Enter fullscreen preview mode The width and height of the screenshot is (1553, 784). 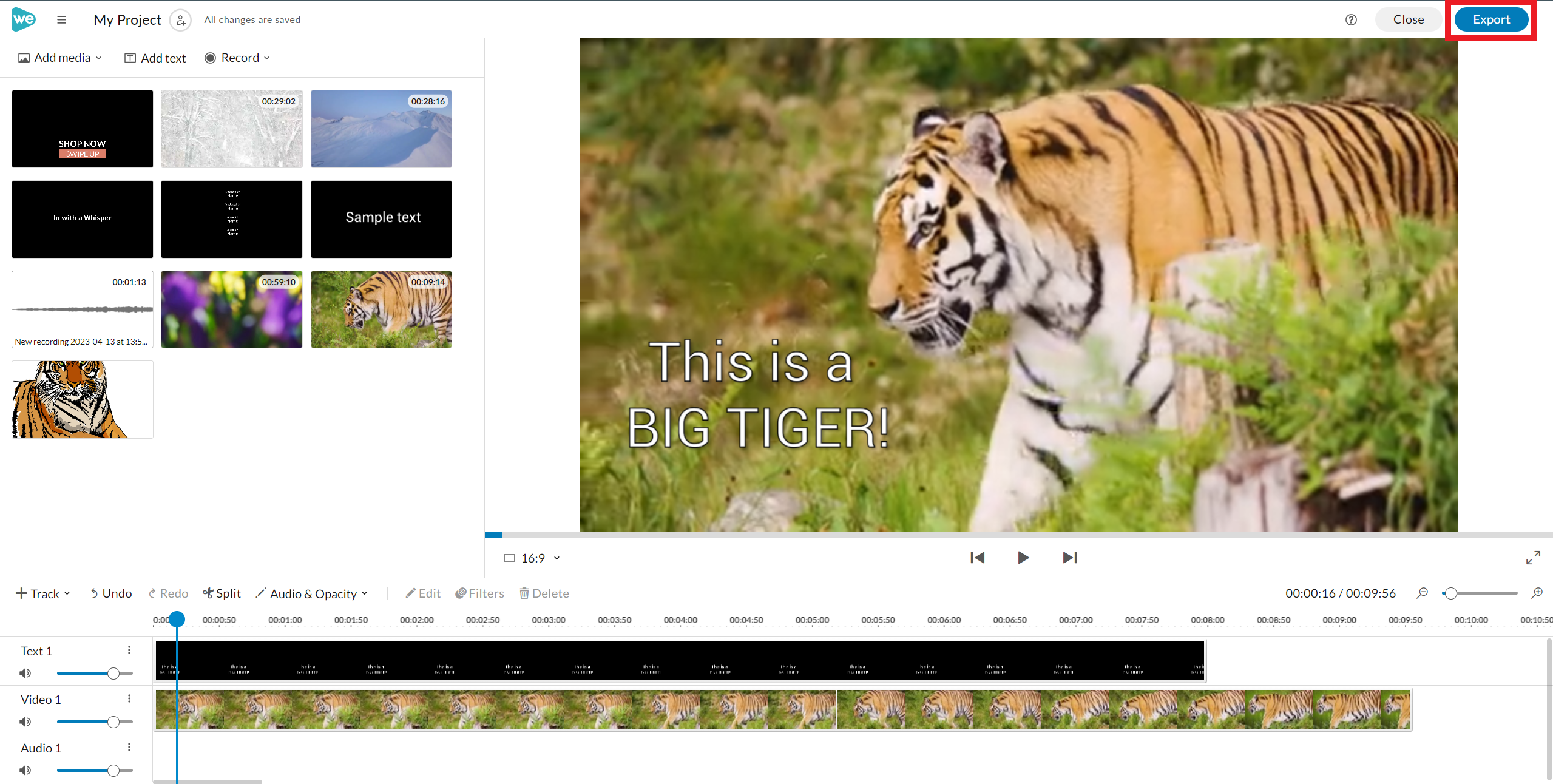click(1533, 558)
